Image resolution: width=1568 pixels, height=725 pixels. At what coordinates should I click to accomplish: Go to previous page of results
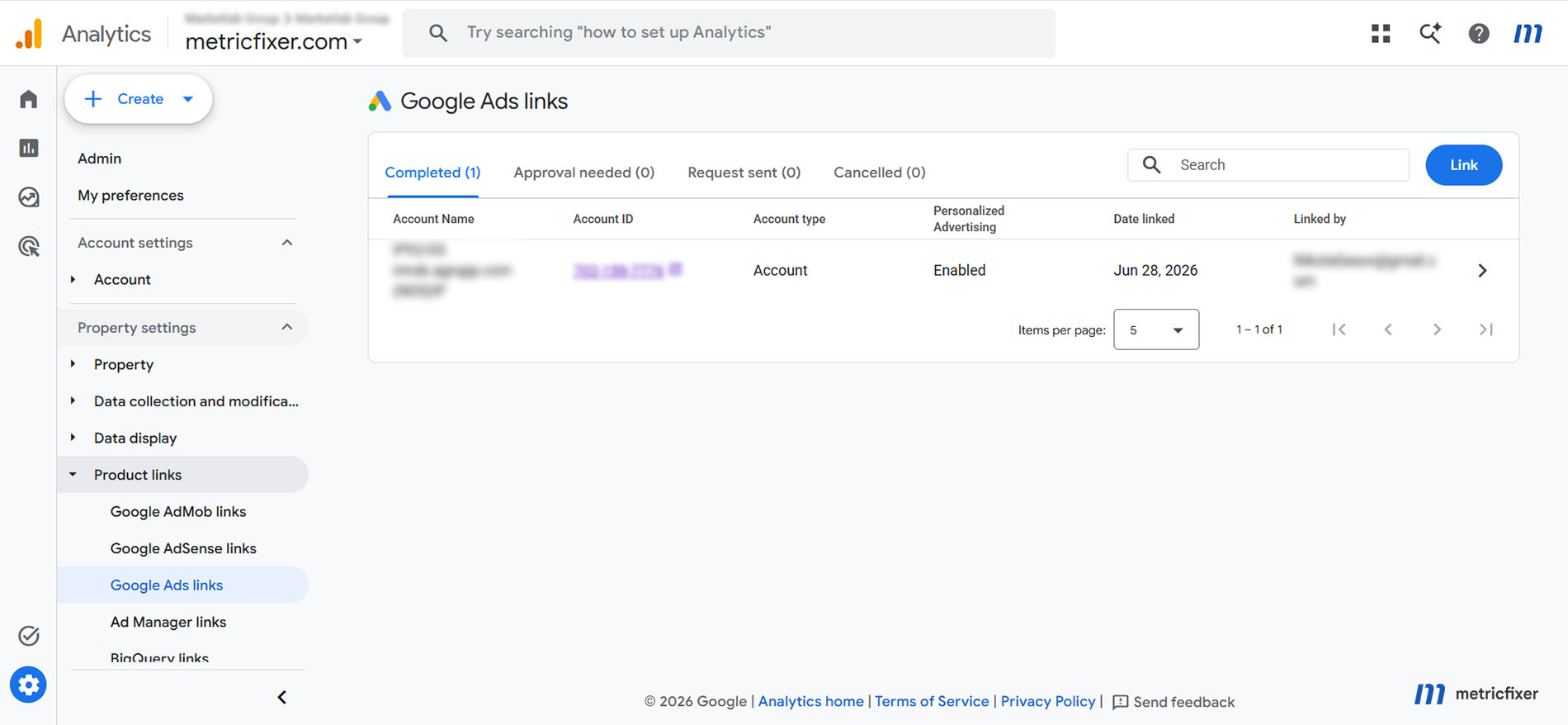click(x=1388, y=329)
